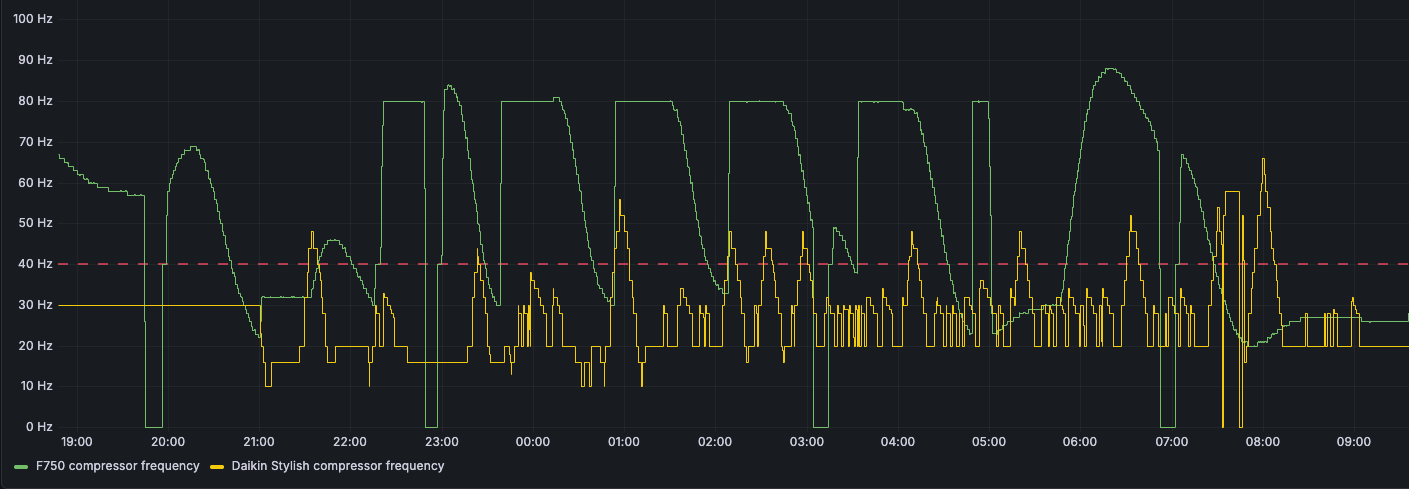Click the 02:00 time axis label
This screenshot has height=489, width=1409.
(x=715, y=442)
